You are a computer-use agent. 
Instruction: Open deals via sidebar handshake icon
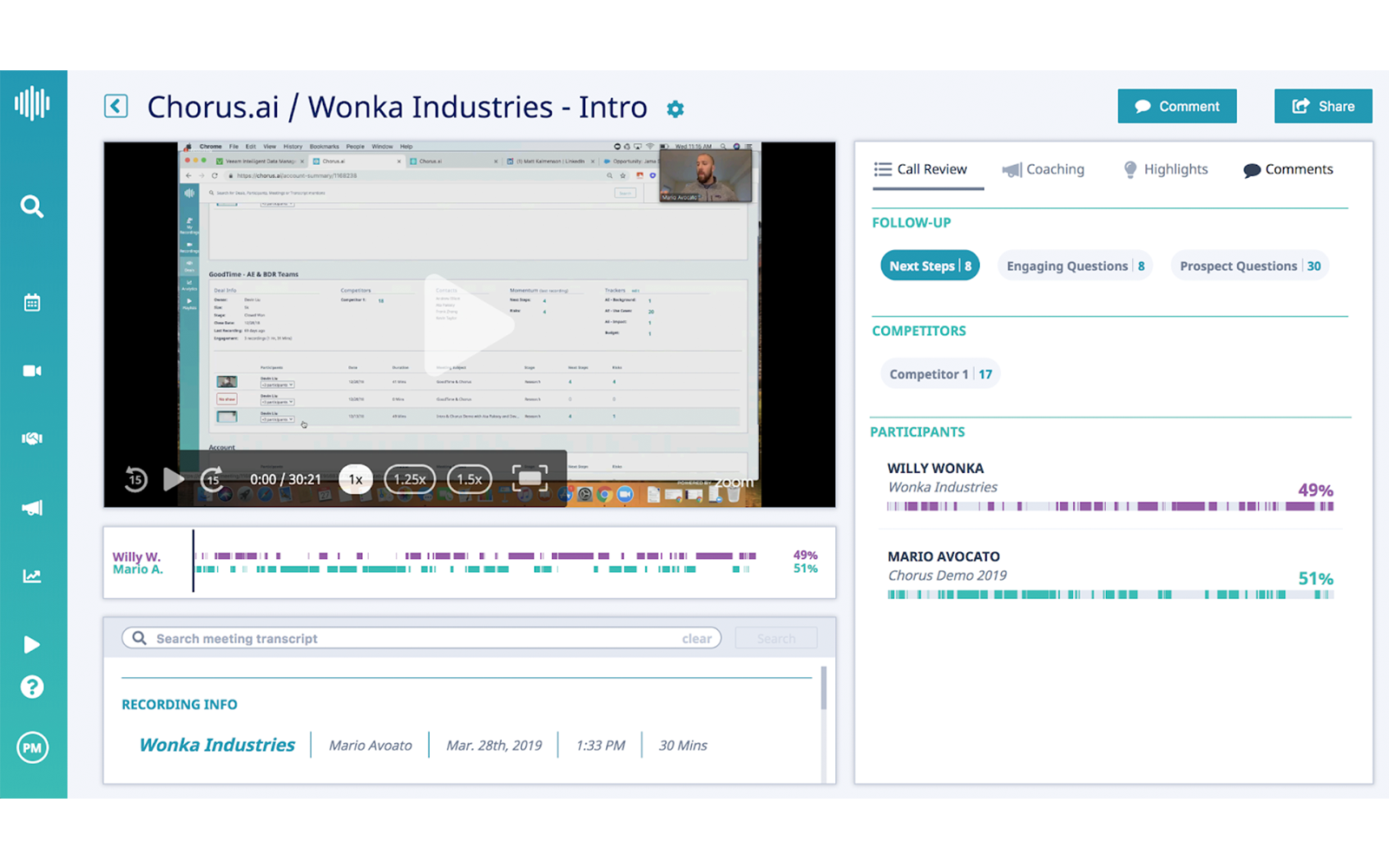pos(32,438)
